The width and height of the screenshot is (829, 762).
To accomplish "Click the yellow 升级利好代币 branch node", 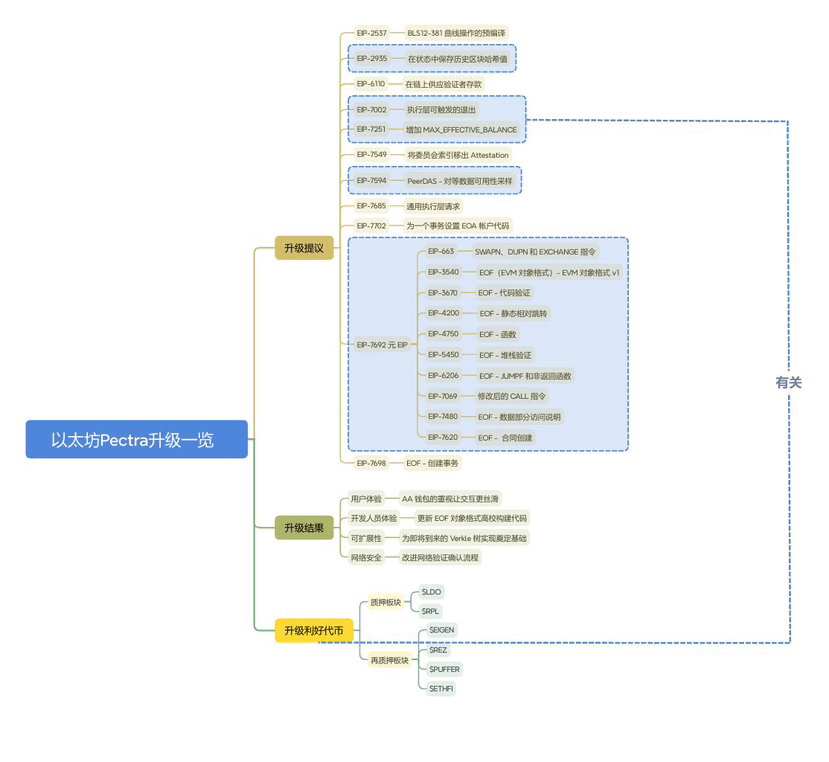I will pos(314,630).
